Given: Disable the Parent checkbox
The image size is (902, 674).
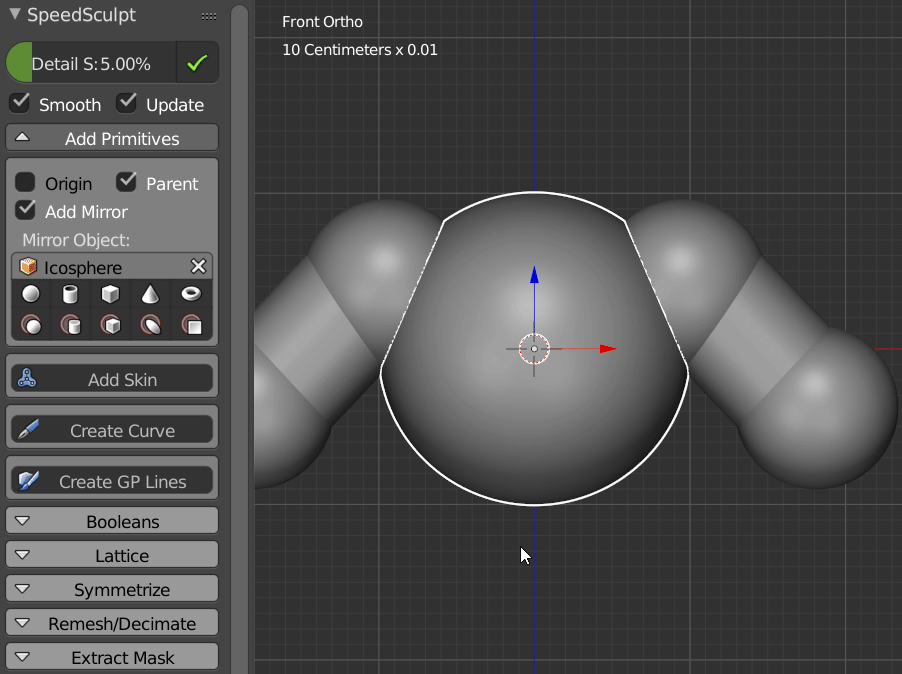Looking at the screenshot, I should click(126, 181).
